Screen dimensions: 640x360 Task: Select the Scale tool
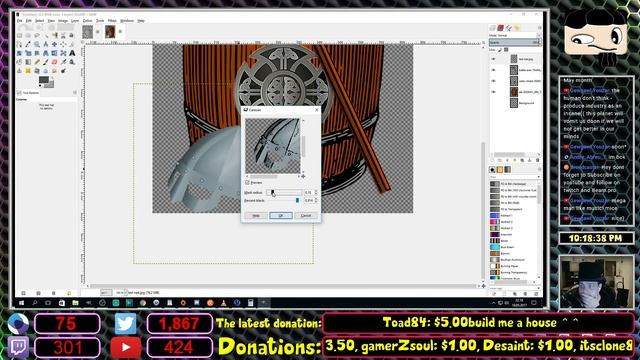tap(28, 53)
